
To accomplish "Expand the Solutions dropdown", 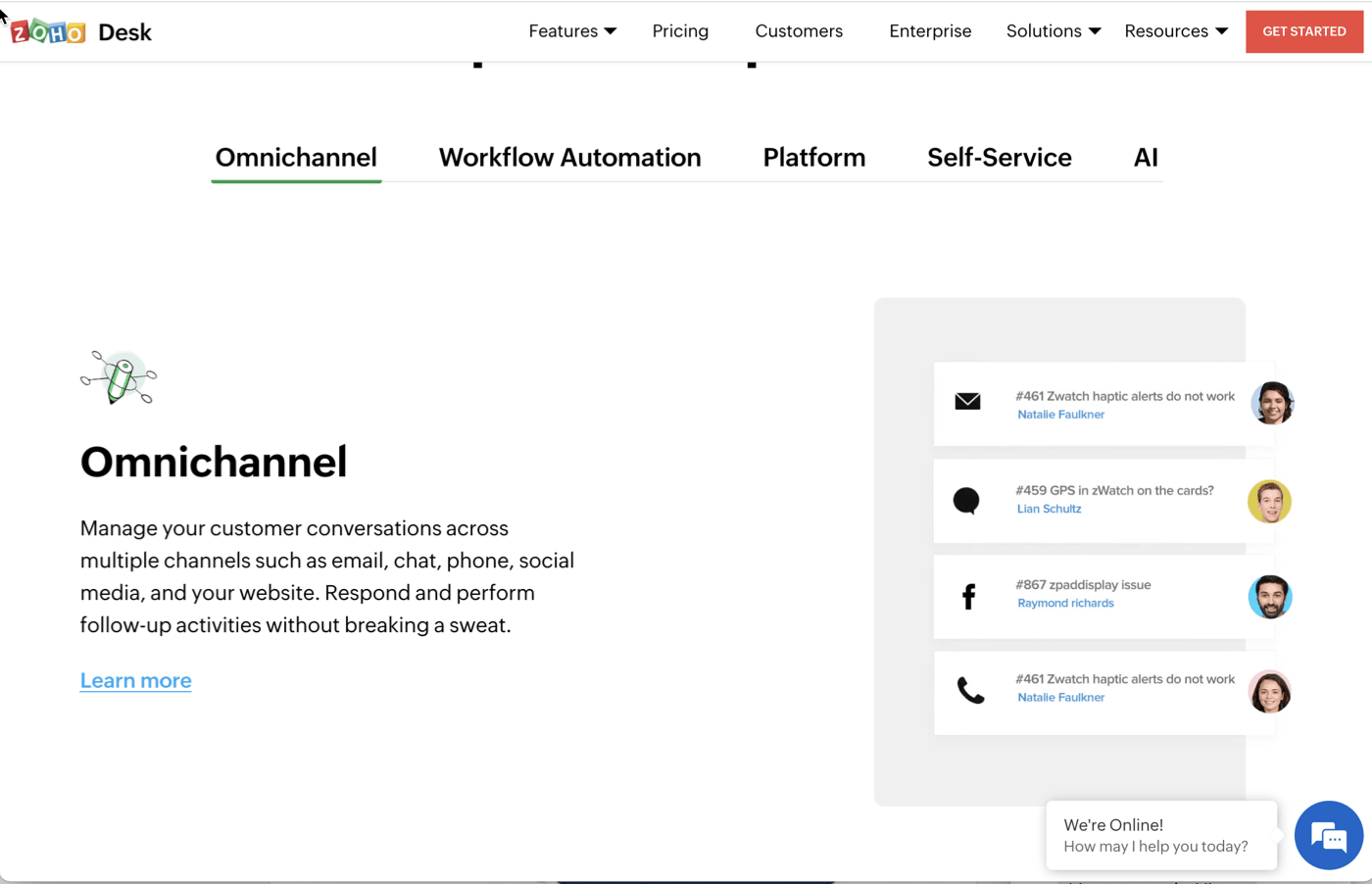I will 1053,31.
